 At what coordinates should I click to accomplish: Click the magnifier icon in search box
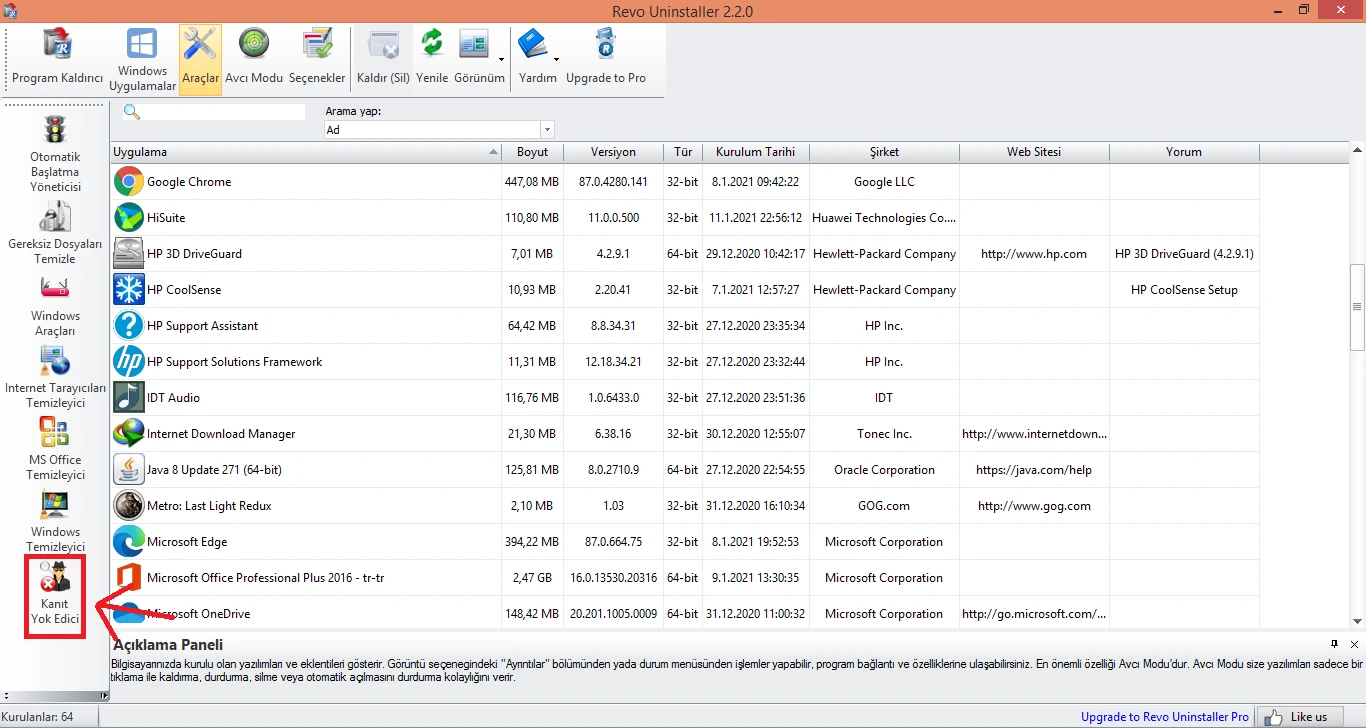(x=131, y=112)
